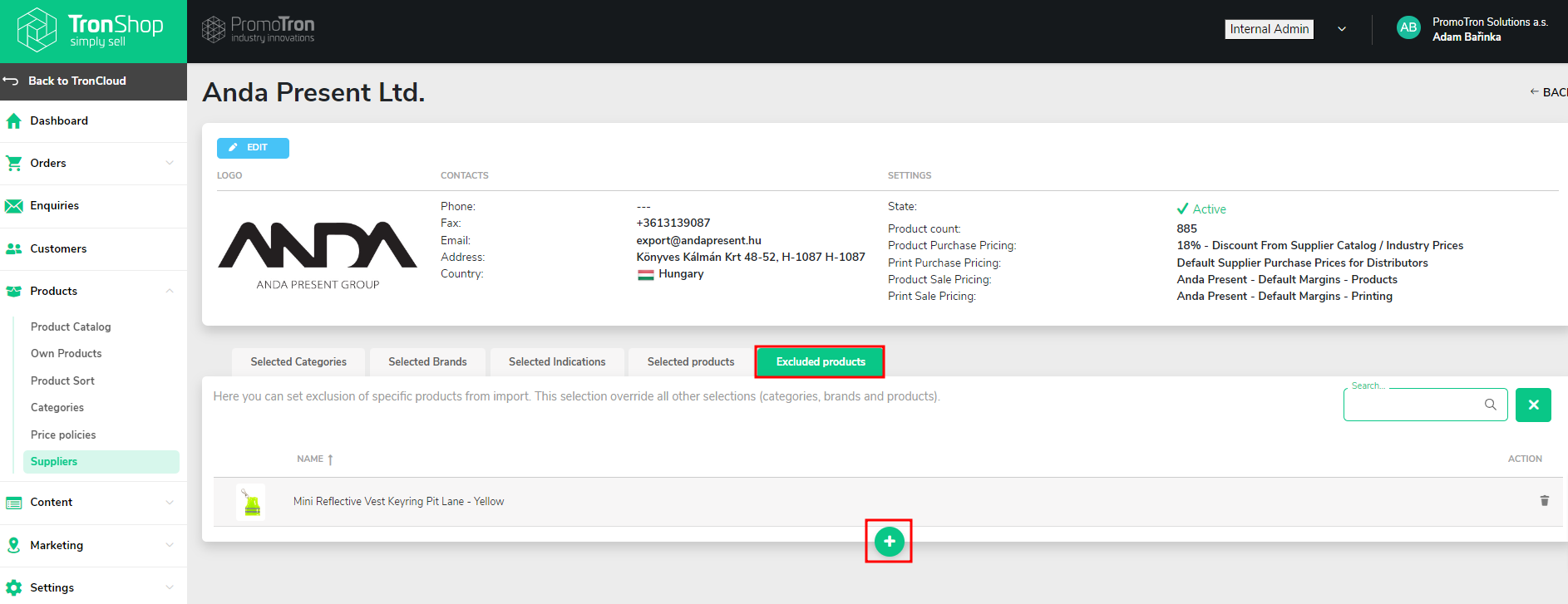Screen dimensions: 1568x604
Task: Delete Mini Reflective Vest Keyring row
Action: 1544,501
